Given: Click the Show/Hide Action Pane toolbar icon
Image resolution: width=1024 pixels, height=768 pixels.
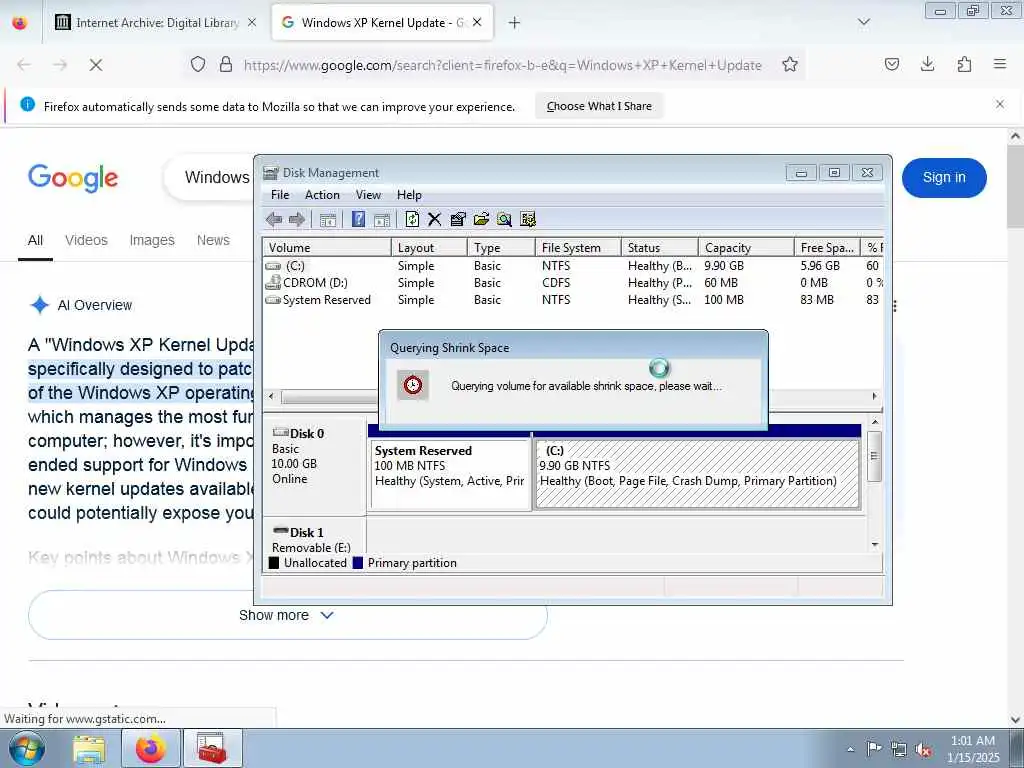Looking at the screenshot, I should pos(382,219).
